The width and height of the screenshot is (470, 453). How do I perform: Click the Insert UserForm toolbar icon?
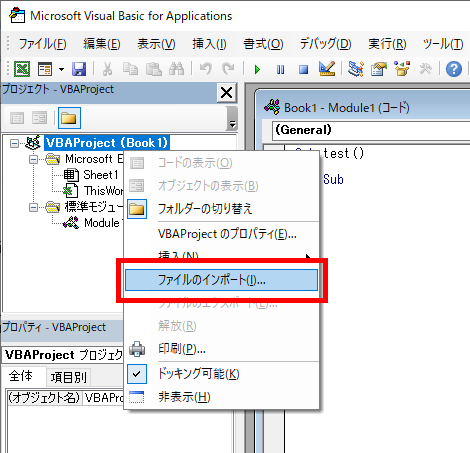45,69
